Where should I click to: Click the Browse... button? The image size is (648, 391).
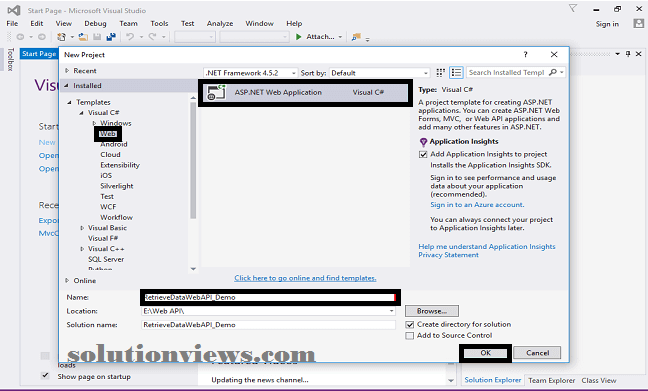pos(431,311)
